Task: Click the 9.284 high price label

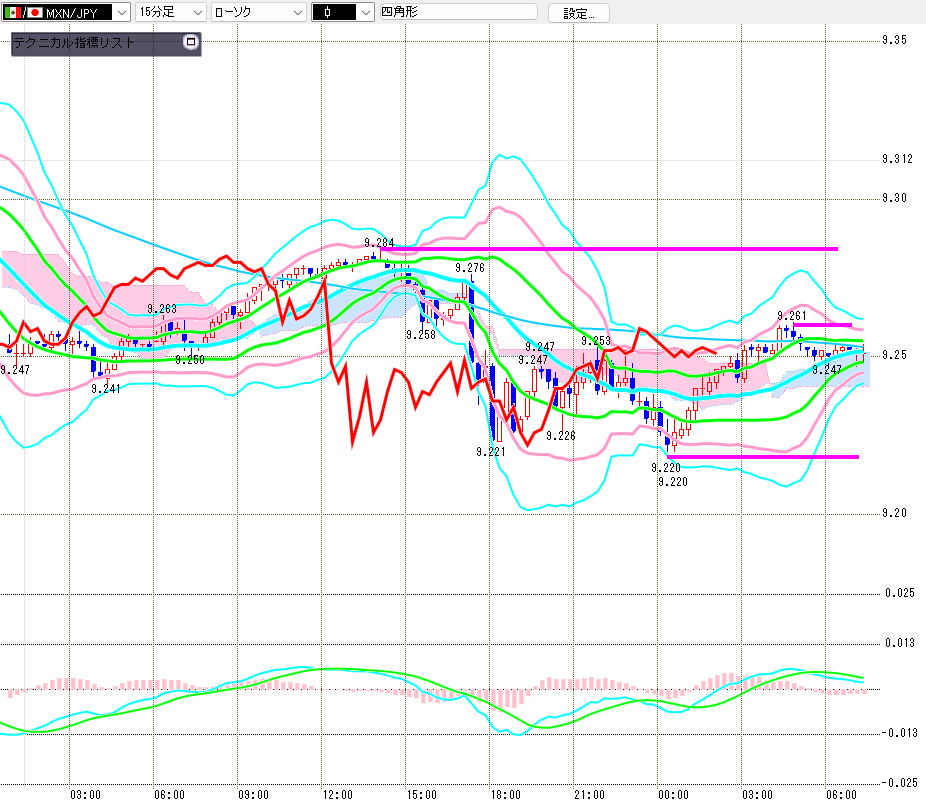Action: (379, 243)
